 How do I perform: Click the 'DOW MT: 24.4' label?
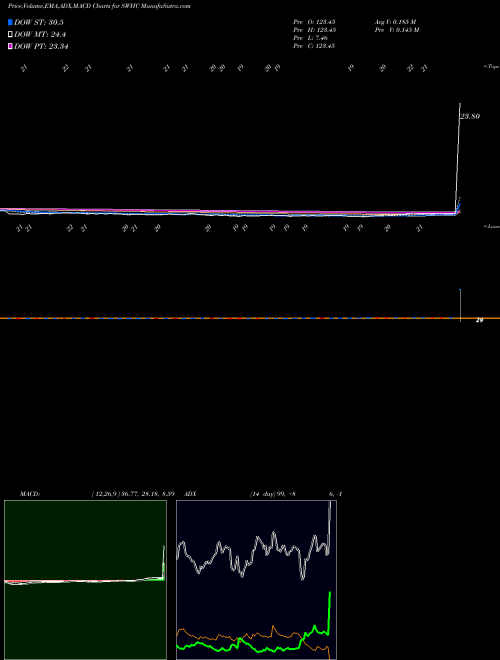(40, 34)
